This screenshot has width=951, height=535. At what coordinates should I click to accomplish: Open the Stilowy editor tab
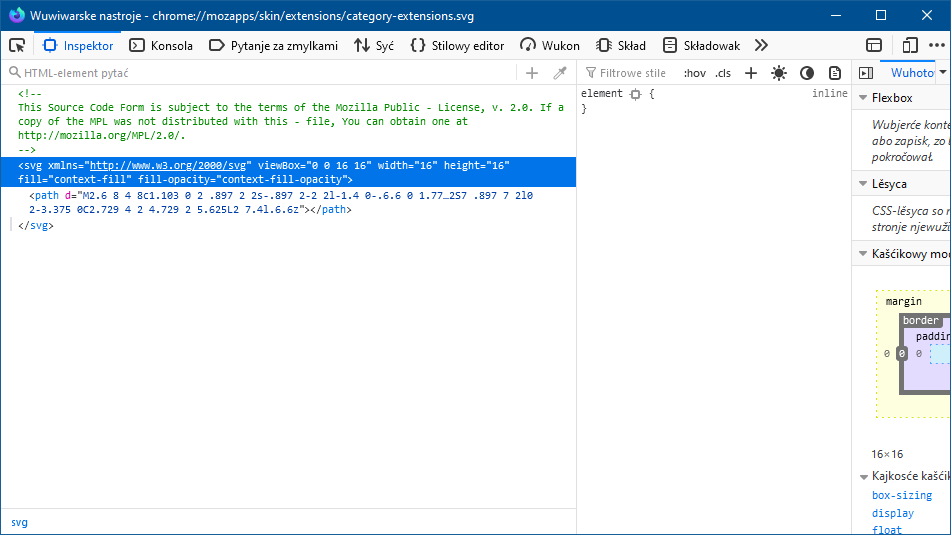457,45
